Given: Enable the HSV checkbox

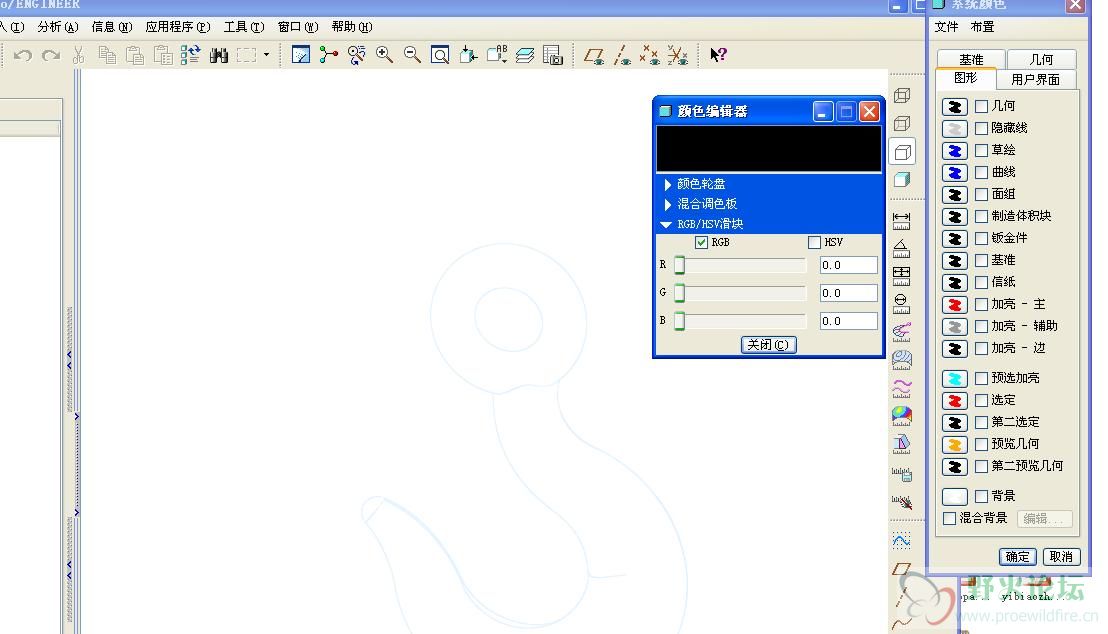Looking at the screenshot, I should [815, 242].
